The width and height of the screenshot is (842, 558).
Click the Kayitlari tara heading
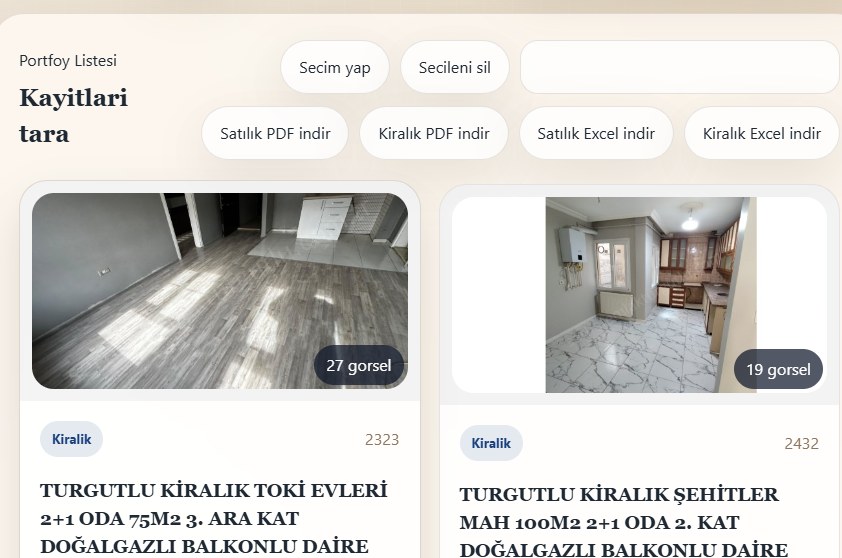point(74,115)
